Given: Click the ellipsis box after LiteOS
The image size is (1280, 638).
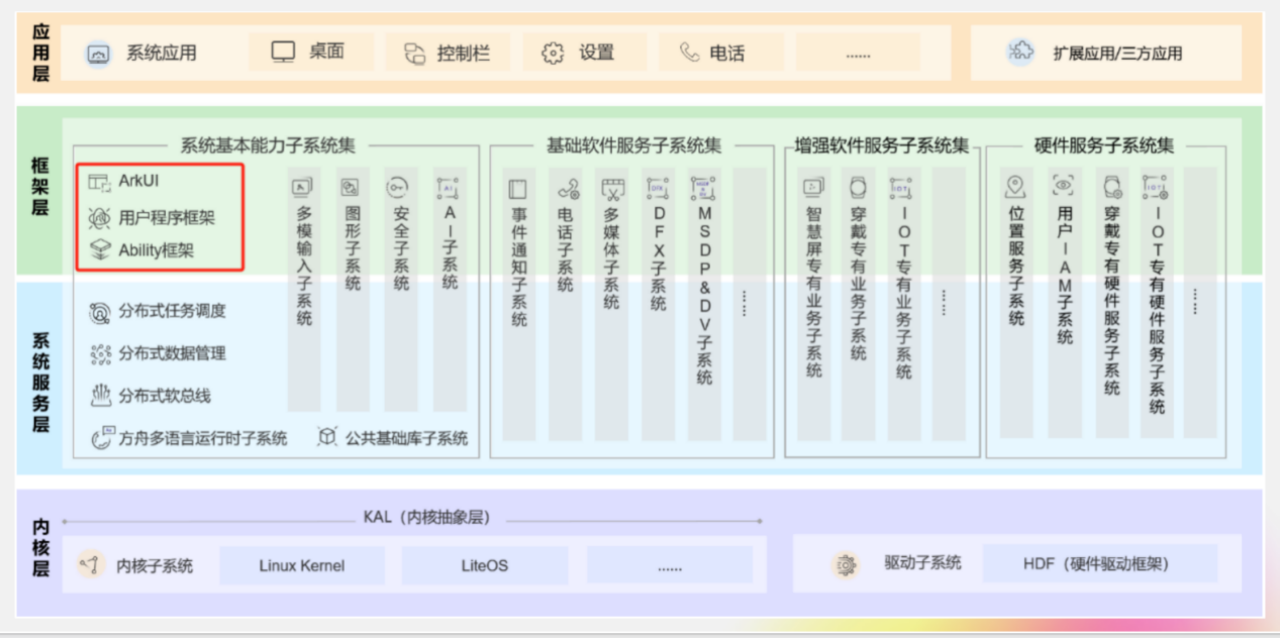Looking at the screenshot, I should coord(669,565).
